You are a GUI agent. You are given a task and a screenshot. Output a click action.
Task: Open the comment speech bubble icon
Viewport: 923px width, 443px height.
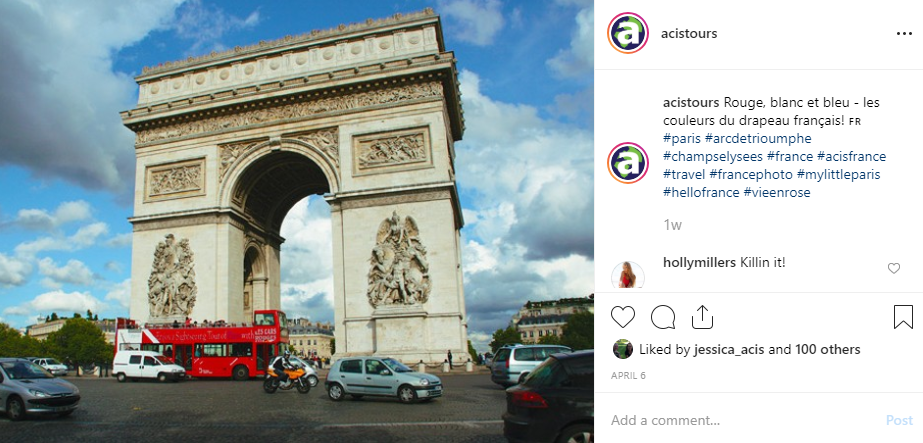pos(663,318)
